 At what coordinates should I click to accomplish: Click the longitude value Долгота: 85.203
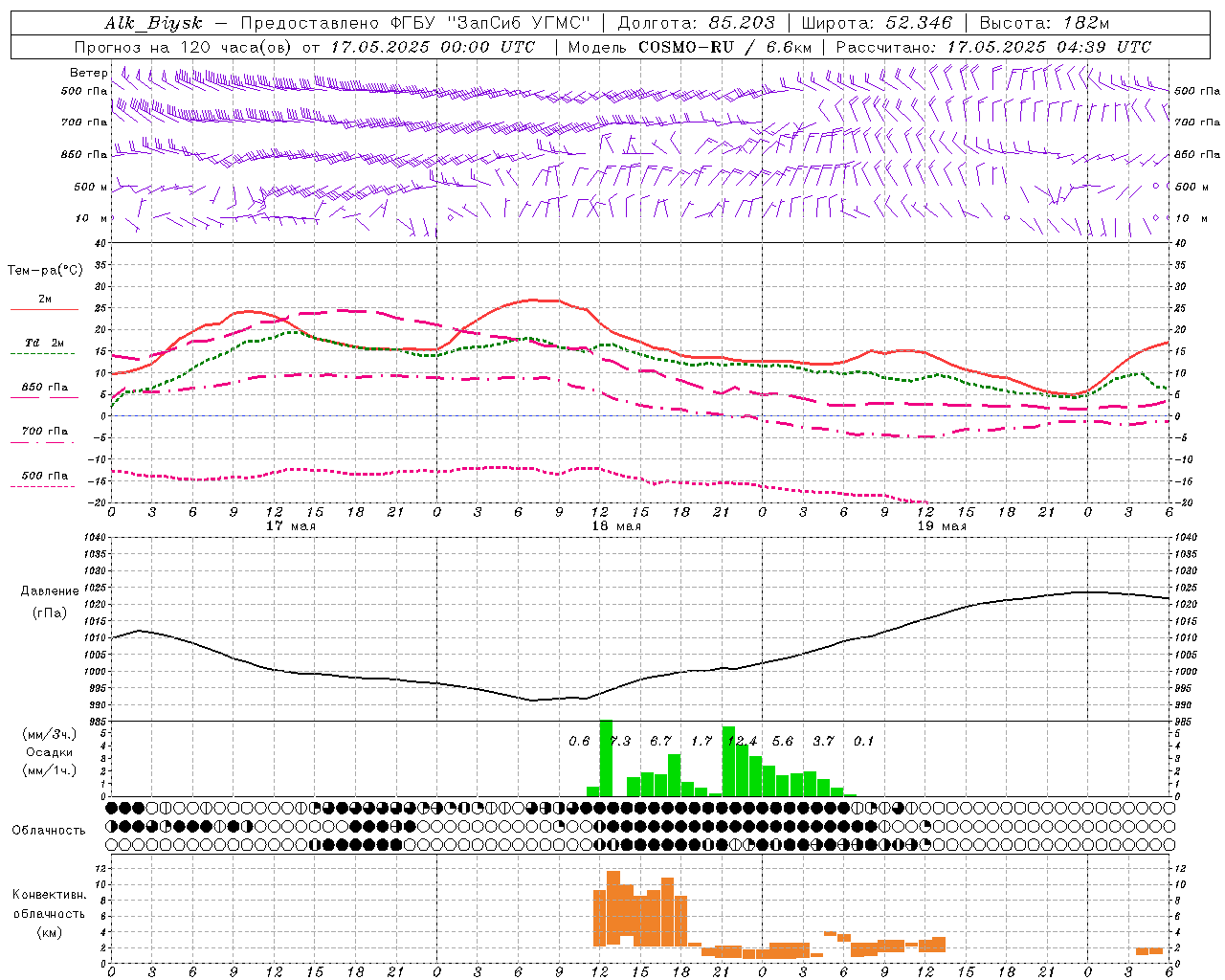[696, 23]
